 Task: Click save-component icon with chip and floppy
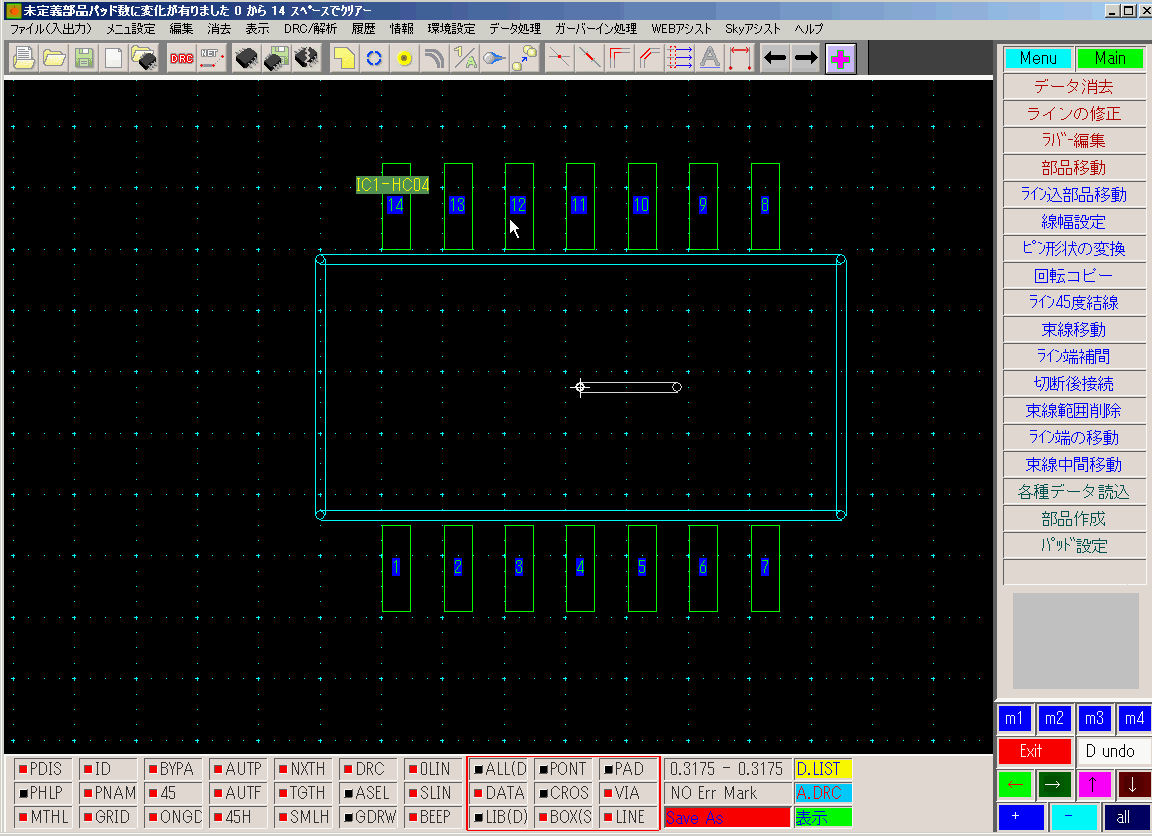[x=276, y=58]
